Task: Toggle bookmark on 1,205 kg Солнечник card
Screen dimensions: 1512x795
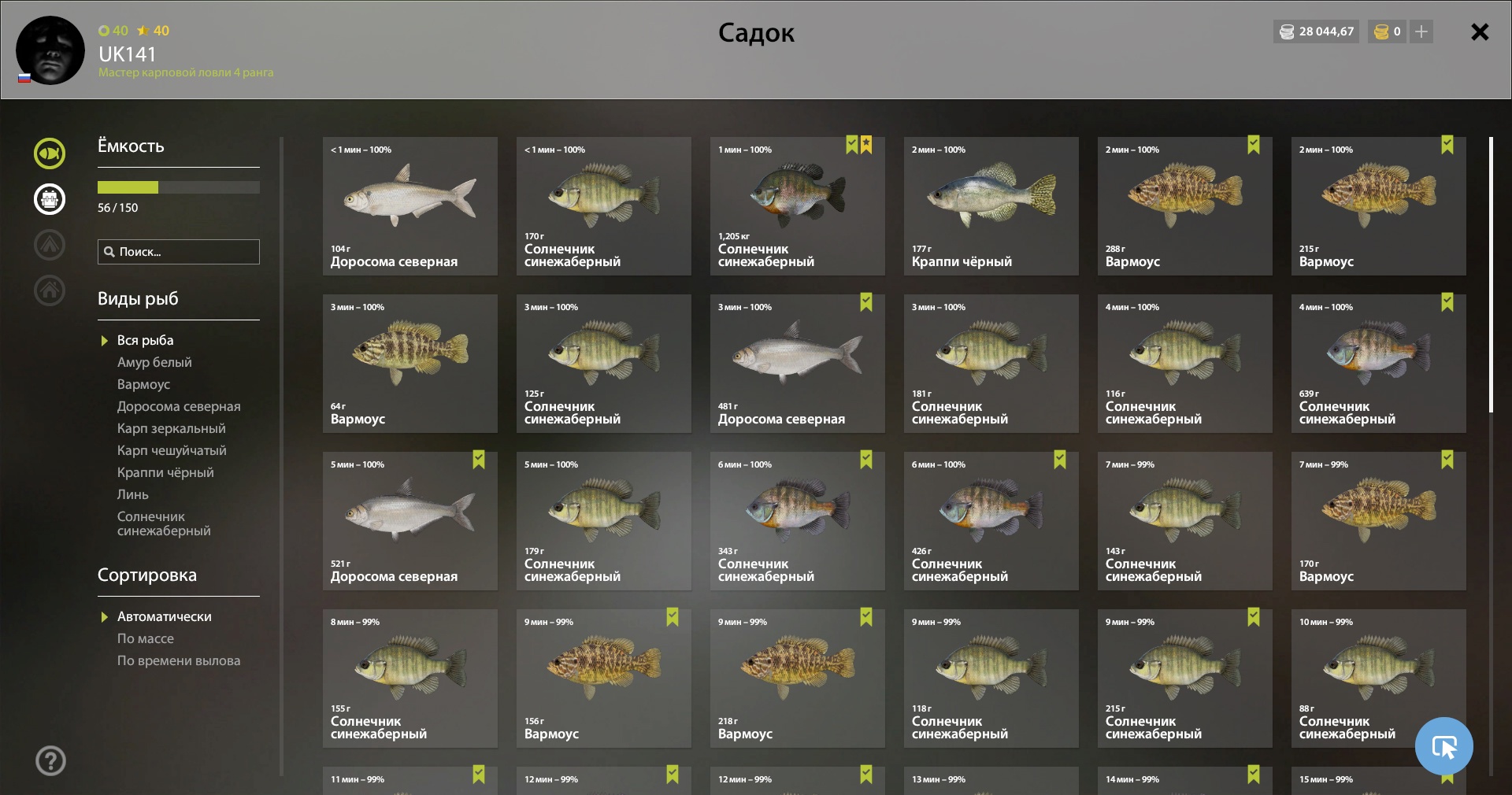Action: click(852, 145)
